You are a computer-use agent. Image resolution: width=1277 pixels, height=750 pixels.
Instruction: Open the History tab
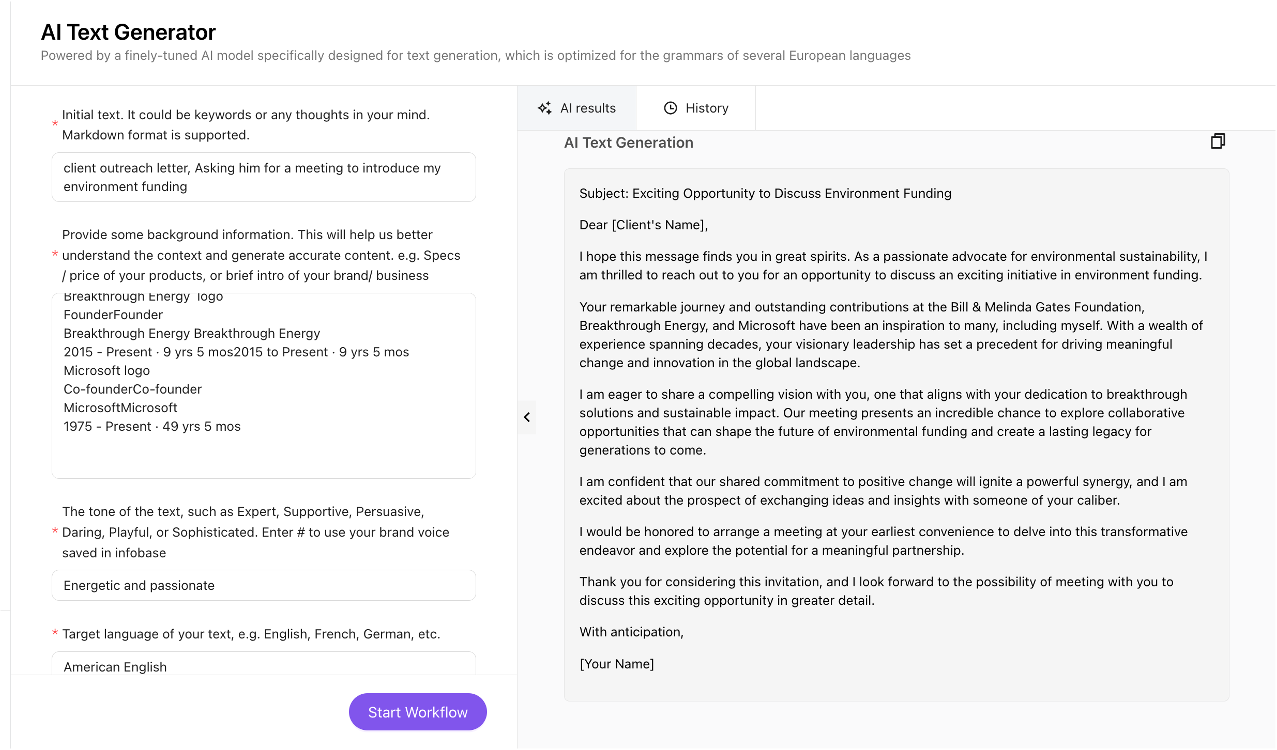[x=696, y=108]
